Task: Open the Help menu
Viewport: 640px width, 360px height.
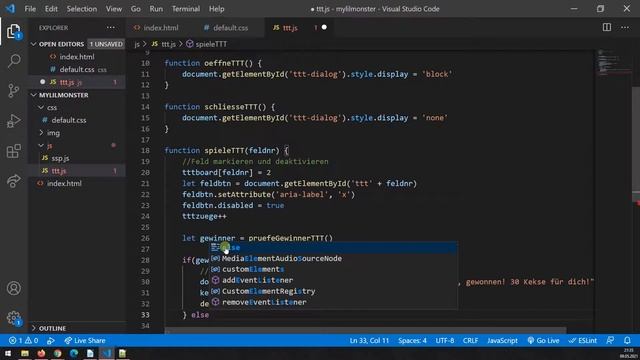Action: click(216, 9)
